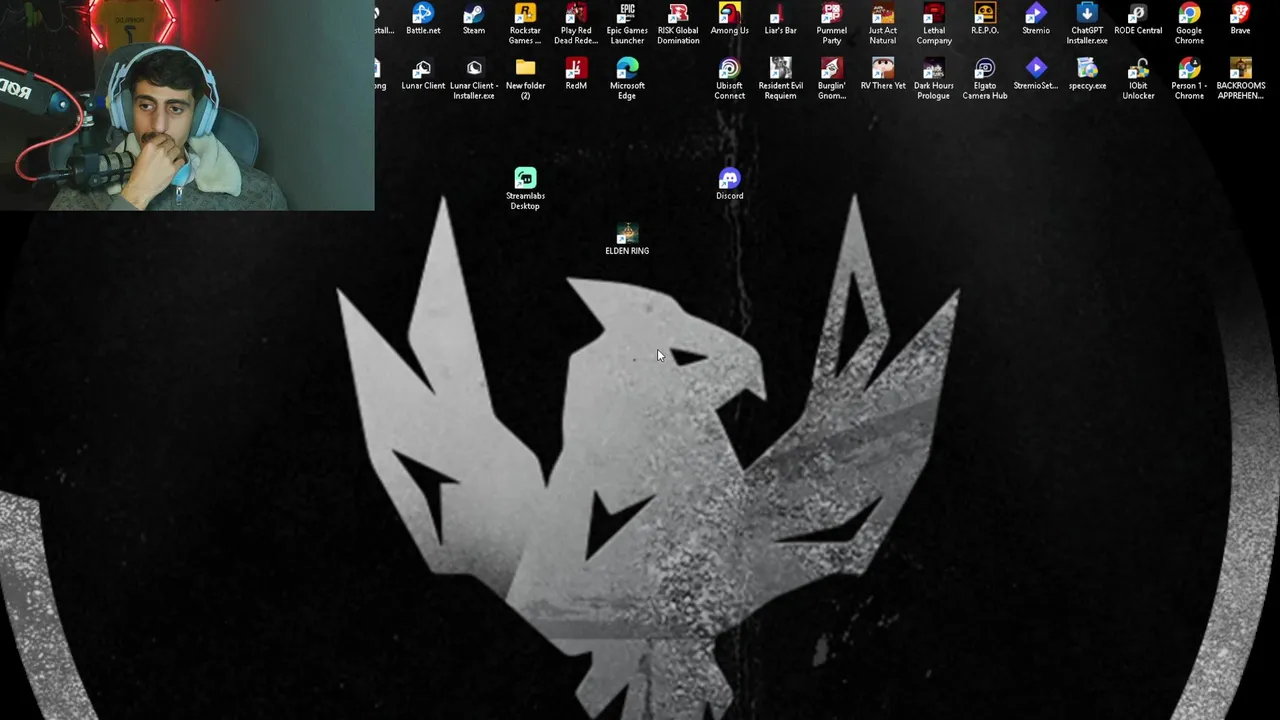The image size is (1280, 720).
Task: Launch Google Chrome from desktop
Action: pos(1189,24)
